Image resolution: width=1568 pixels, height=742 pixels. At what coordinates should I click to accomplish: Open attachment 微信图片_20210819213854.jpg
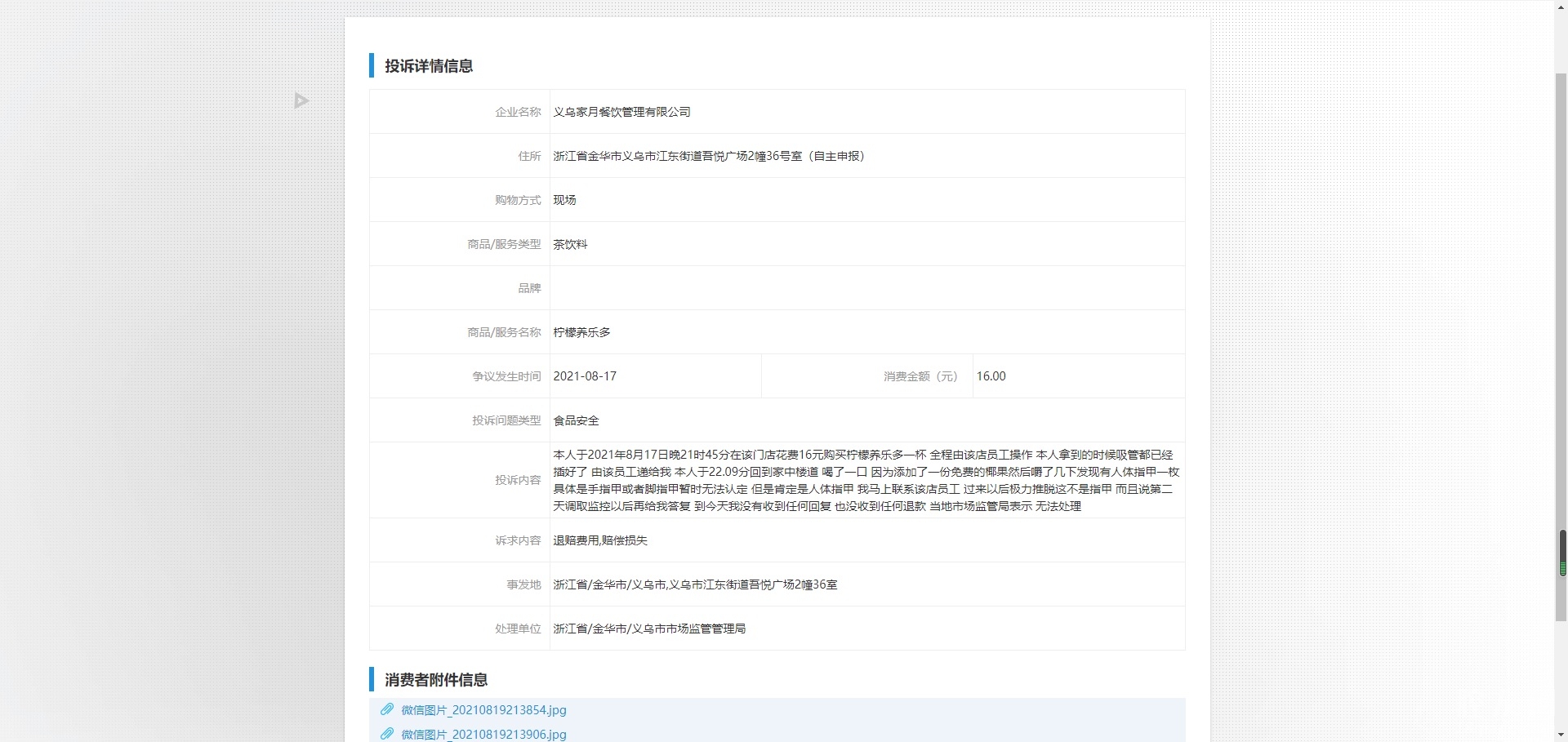point(483,710)
